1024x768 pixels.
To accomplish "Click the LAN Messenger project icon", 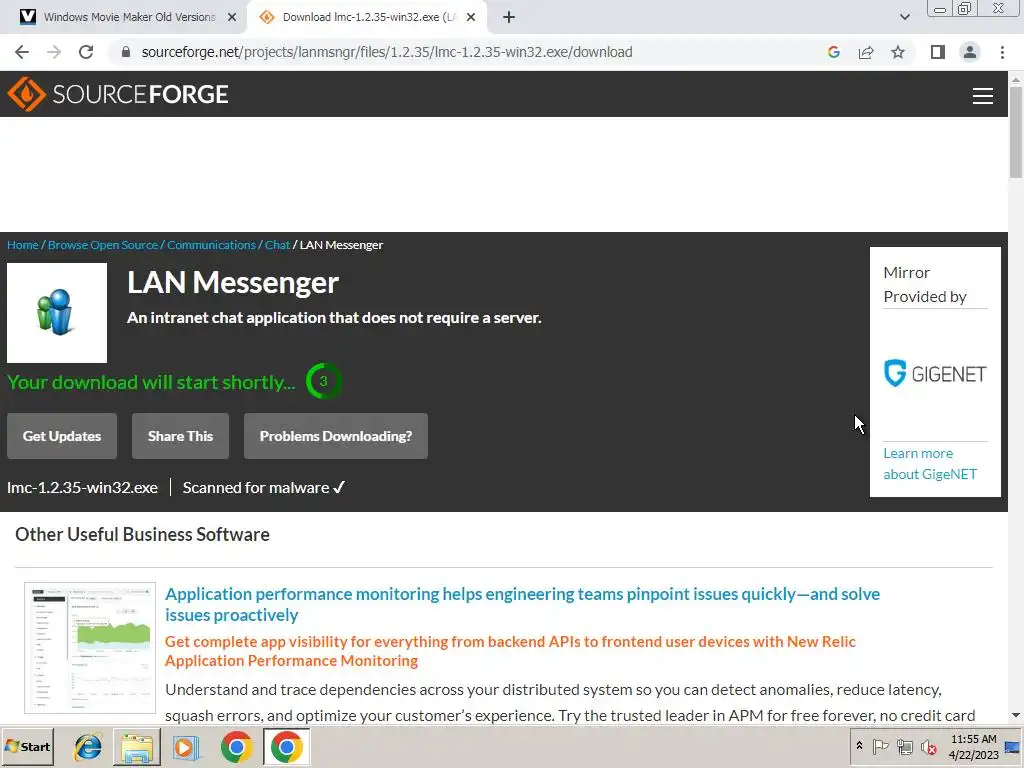I will [57, 313].
